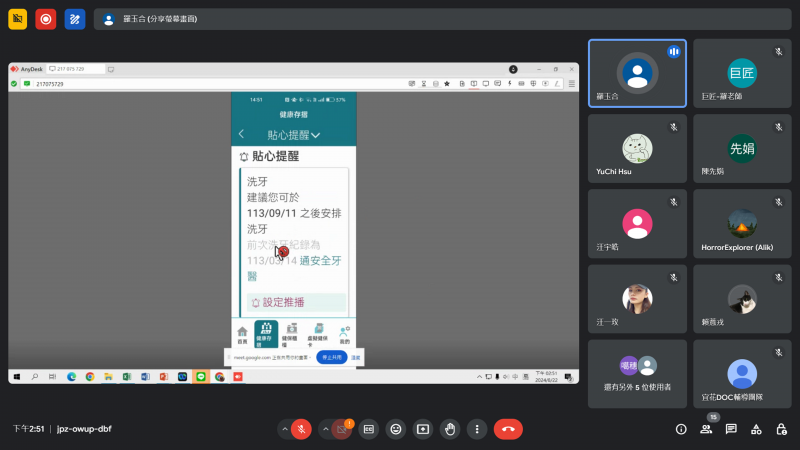Click the meeting code jpz-owup-dbf

(84, 429)
